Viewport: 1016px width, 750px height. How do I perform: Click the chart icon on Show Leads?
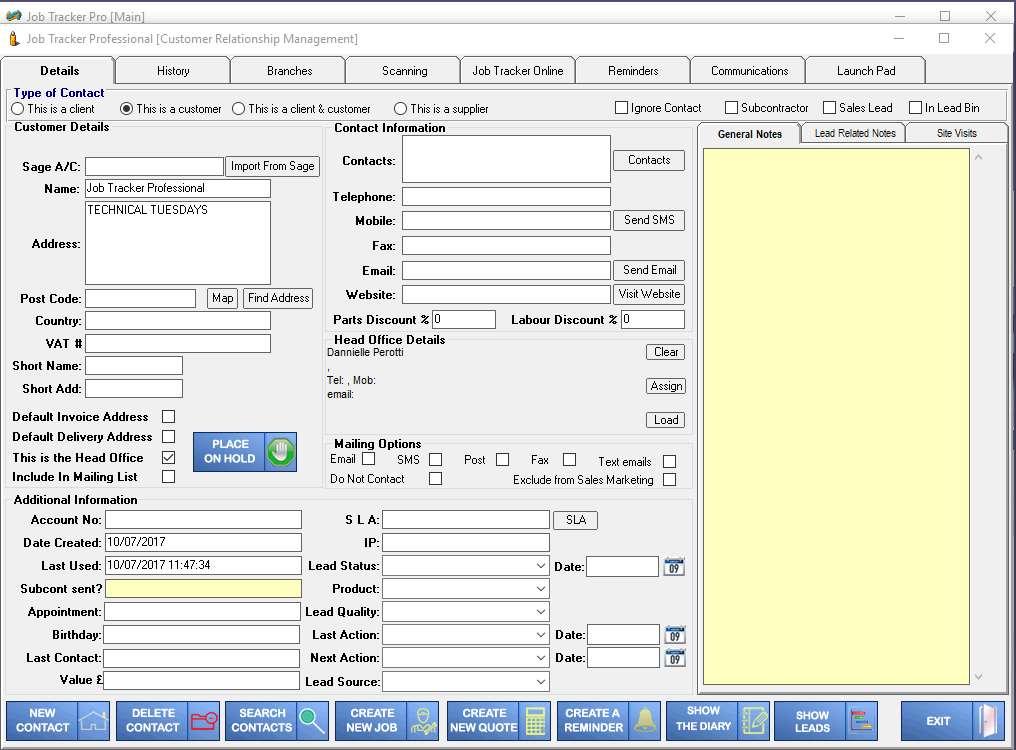coord(862,720)
